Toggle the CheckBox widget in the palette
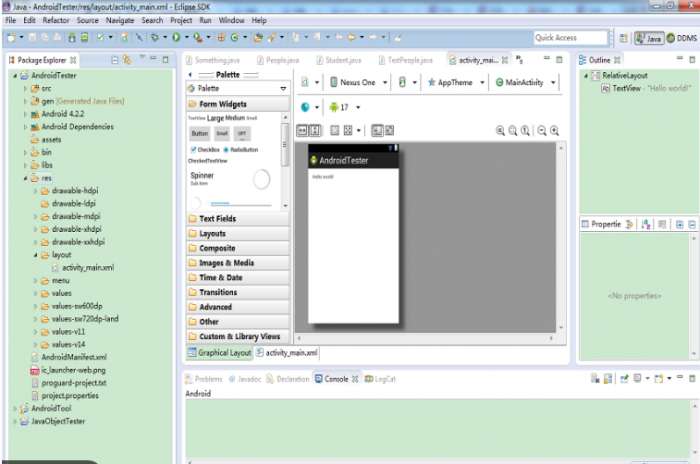The image size is (700, 464). (x=205, y=150)
